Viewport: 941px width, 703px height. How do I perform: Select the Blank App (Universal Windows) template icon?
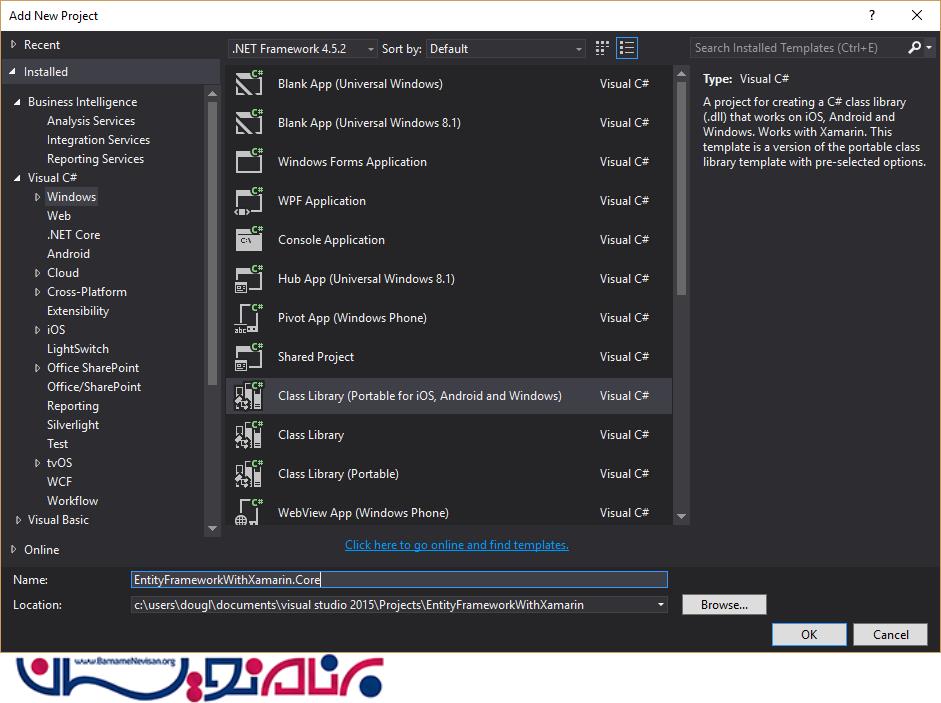248,84
